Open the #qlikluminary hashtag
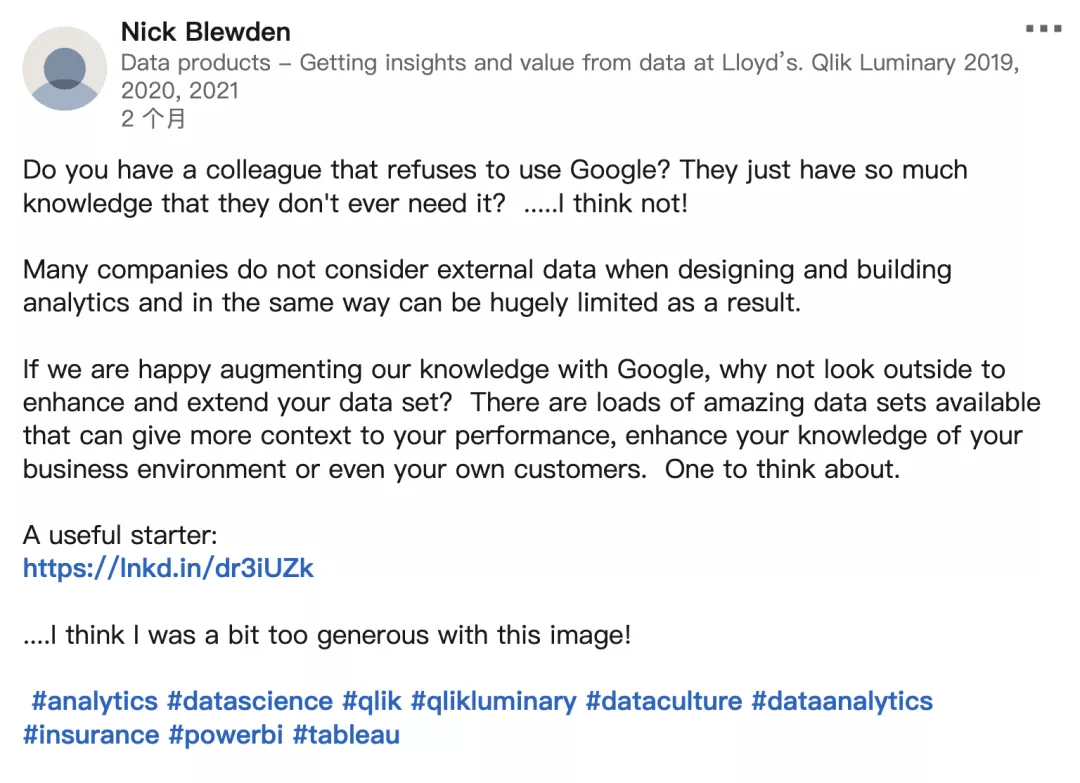This screenshot has width=1080, height=783. (x=493, y=701)
